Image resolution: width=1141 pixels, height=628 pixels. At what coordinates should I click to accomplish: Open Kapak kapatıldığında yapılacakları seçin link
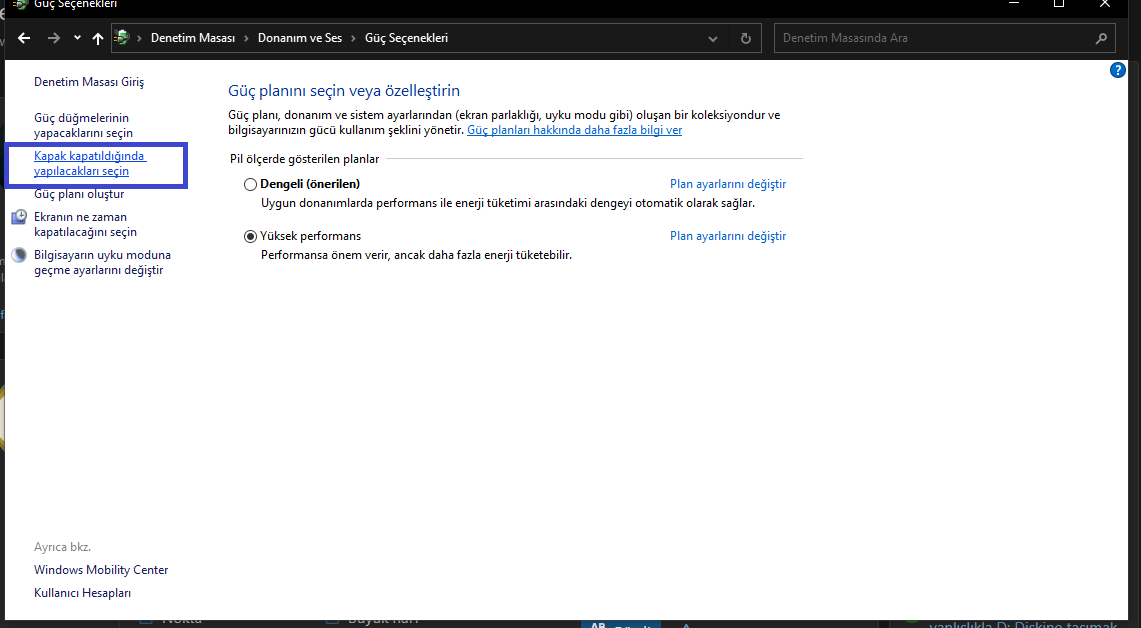pyautogui.click(x=90, y=164)
